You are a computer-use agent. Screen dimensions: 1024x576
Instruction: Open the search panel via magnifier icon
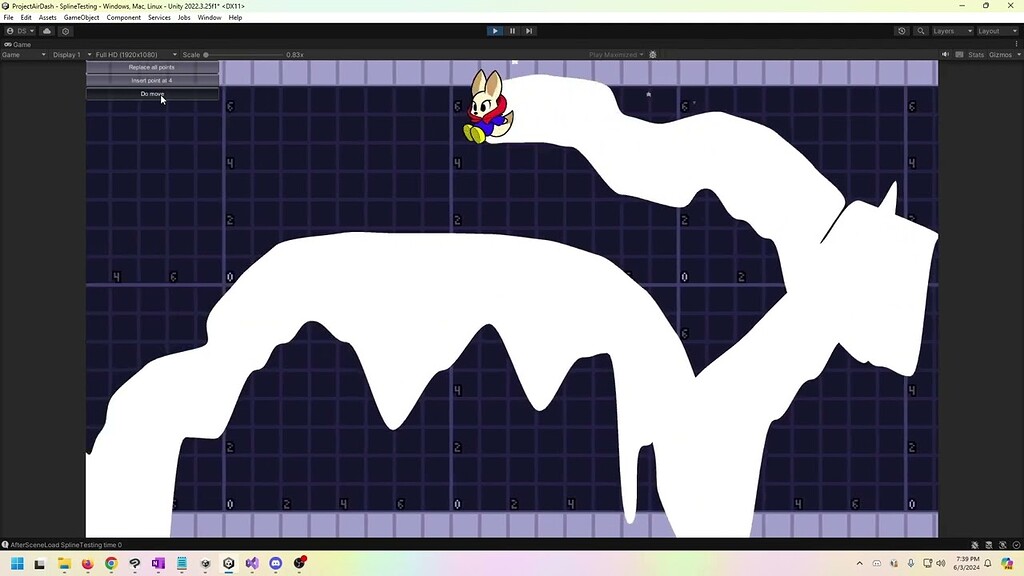pos(921,31)
